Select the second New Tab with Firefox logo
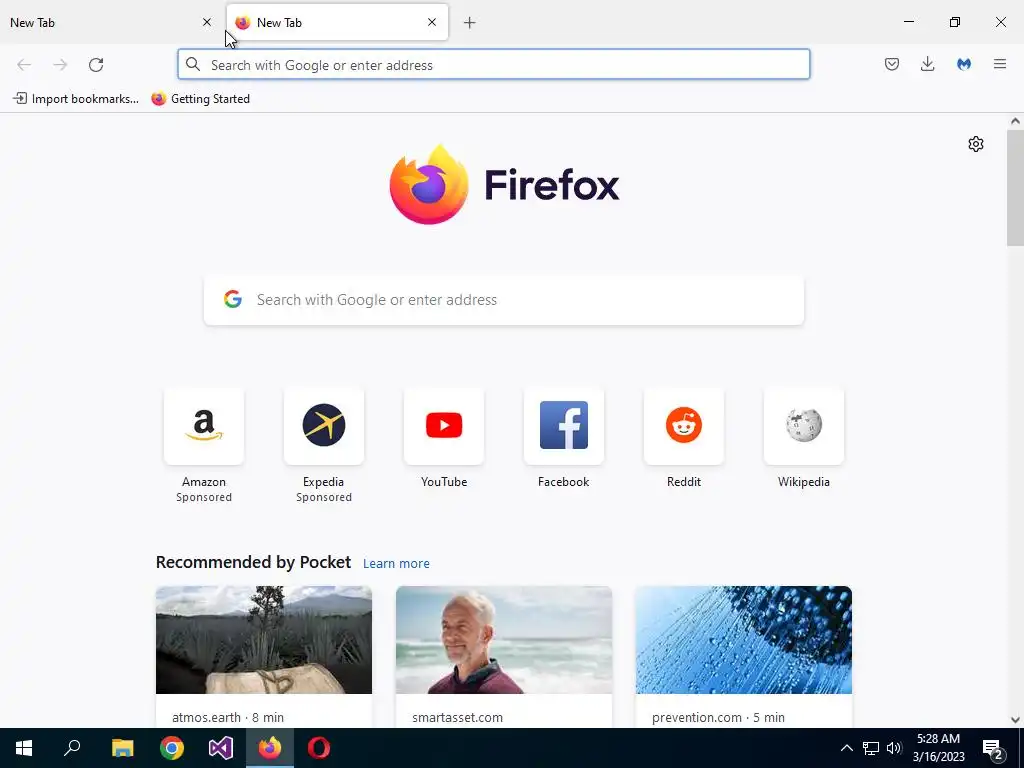This screenshot has height=768, width=1024. (x=337, y=22)
